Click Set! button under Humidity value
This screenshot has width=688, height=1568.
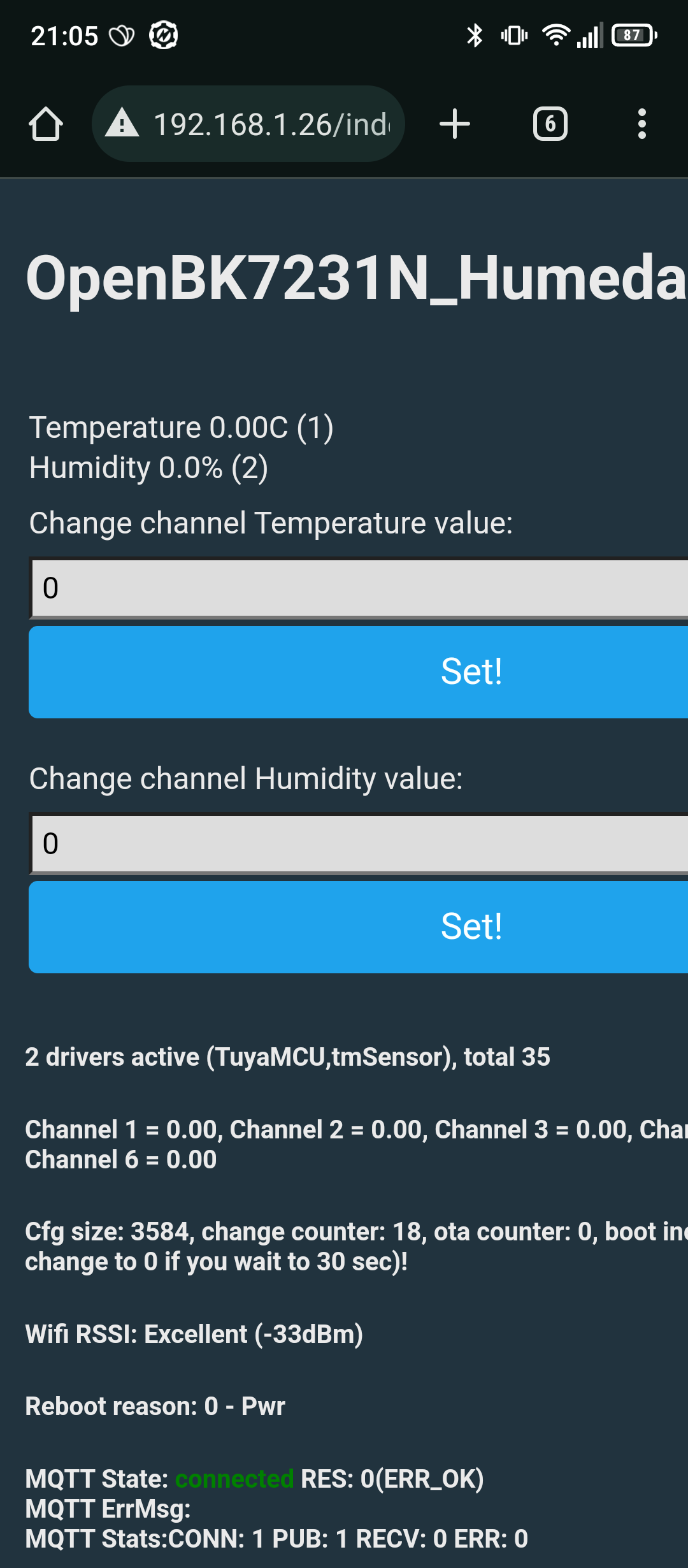[x=359, y=927]
